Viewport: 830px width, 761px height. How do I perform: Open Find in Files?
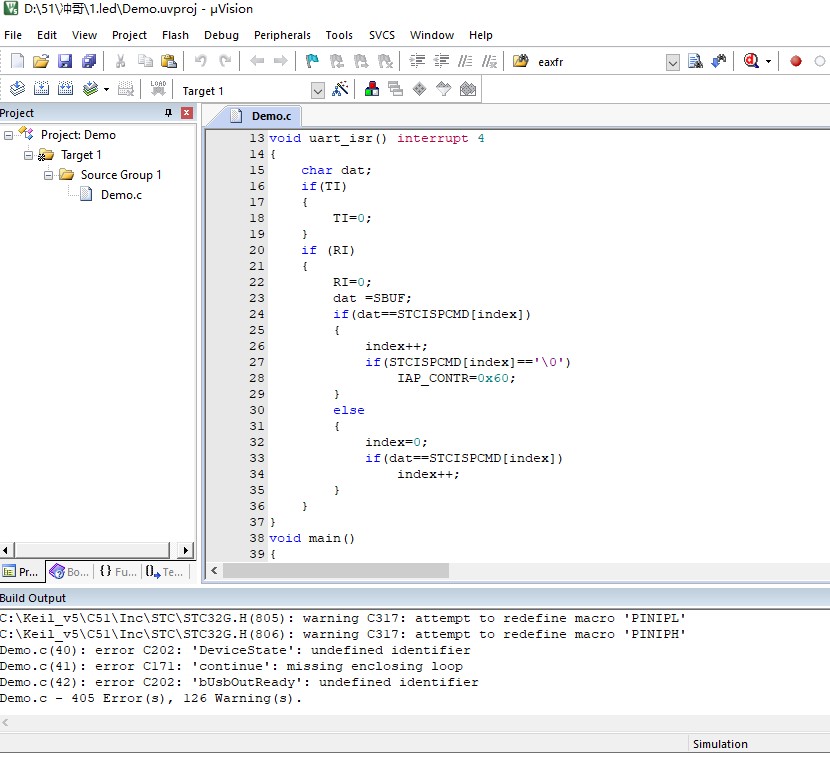[x=521, y=61]
